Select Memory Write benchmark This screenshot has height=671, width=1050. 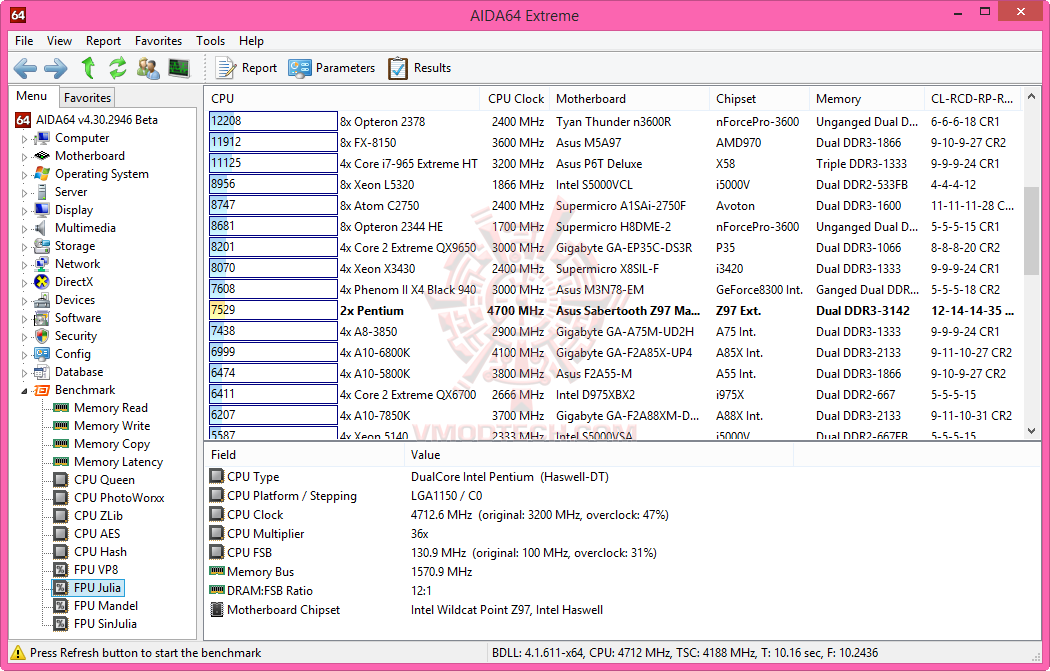[x=112, y=426]
